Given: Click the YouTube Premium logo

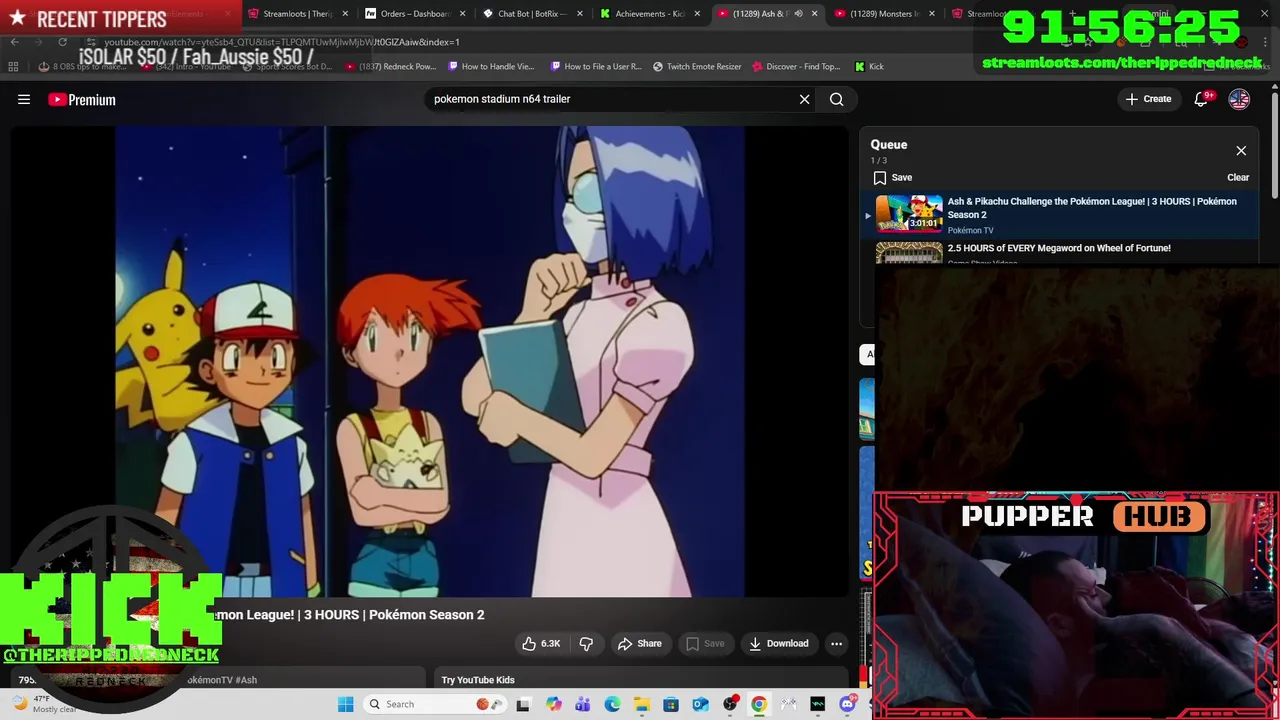Looking at the screenshot, I should tap(82, 99).
